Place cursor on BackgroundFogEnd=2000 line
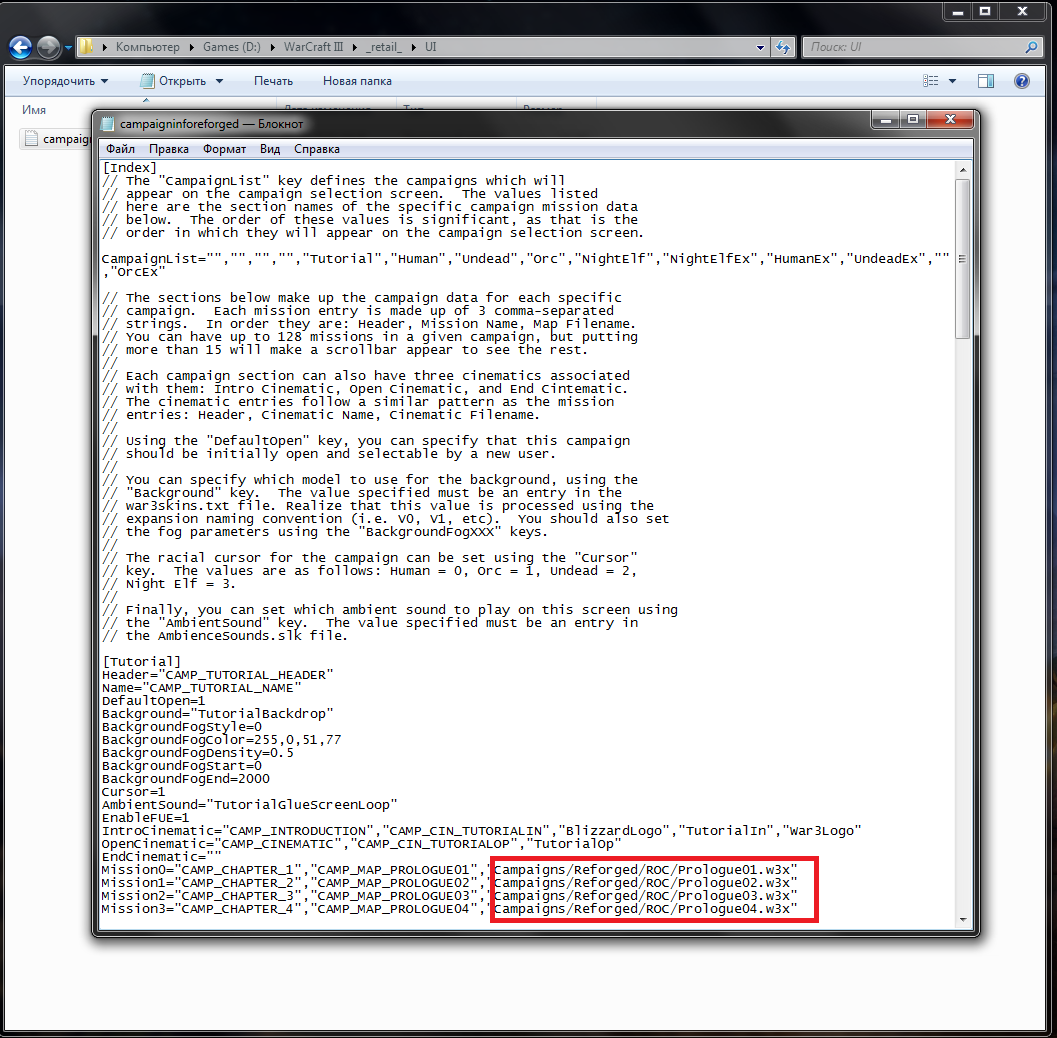Screen dimensions: 1057x1038 186,779
